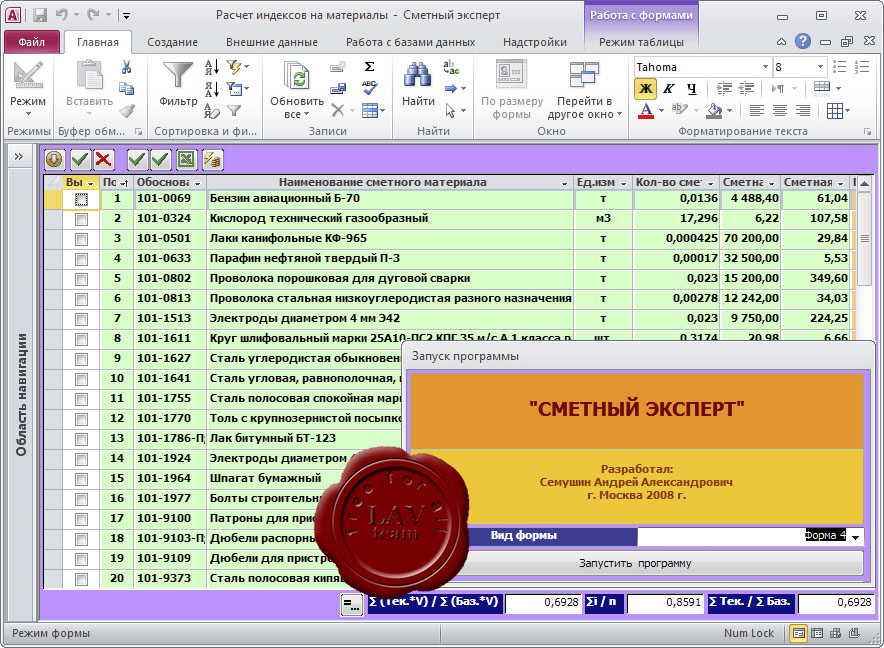The height and width of the screenshot is (648, 884).
Task: Click the Обновить все refresh icon
Action: tap(297, 76)
